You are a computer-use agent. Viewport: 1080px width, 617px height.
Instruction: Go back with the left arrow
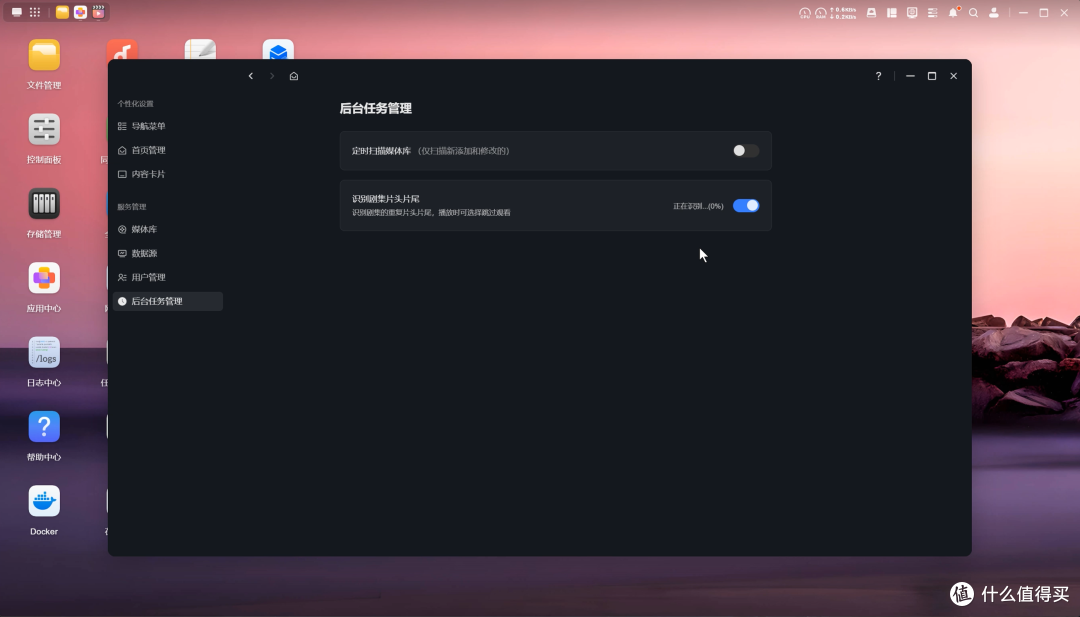(x=251, y=76)
